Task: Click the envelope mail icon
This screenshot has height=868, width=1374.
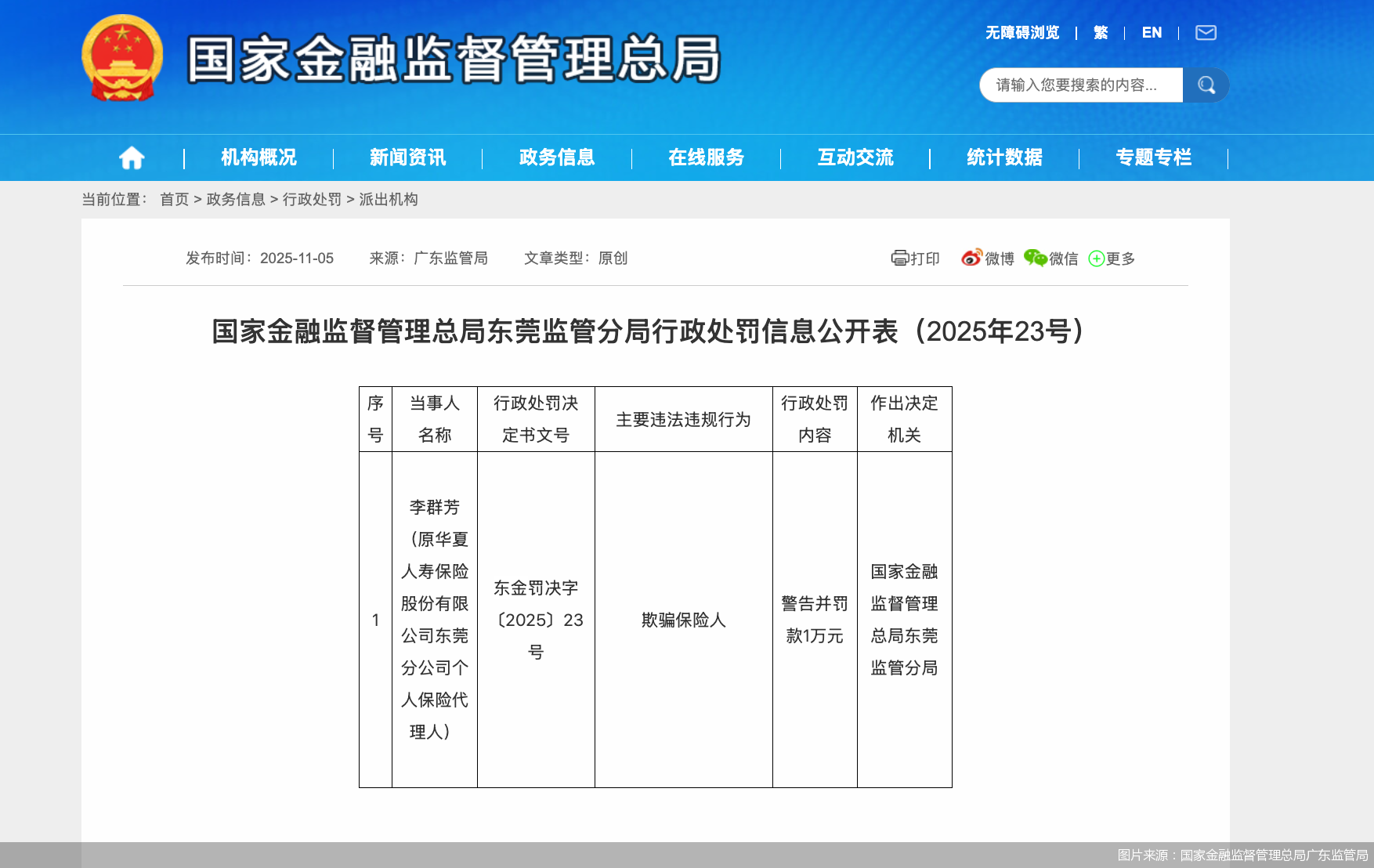Action: (x=1206, y=32)
